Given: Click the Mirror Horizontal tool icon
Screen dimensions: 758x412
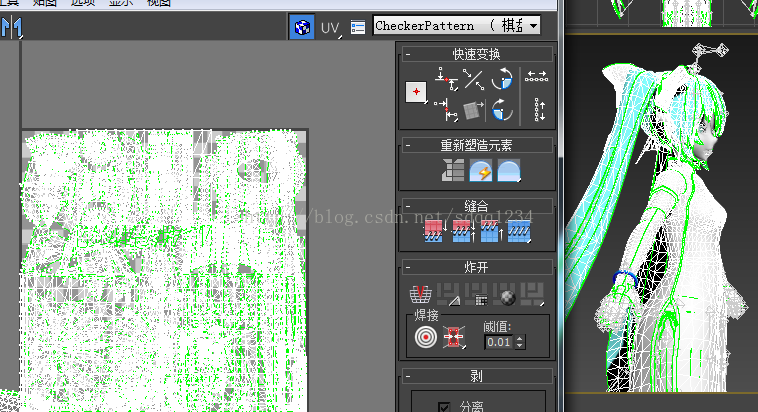Looking at the screenshot, I should [x=12, y=27].
